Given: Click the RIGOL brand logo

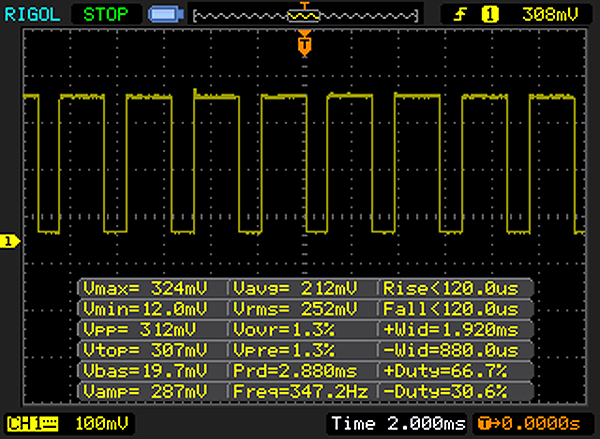Looking at the screenshot, I should pyautogui.click(x=32, y=15).
